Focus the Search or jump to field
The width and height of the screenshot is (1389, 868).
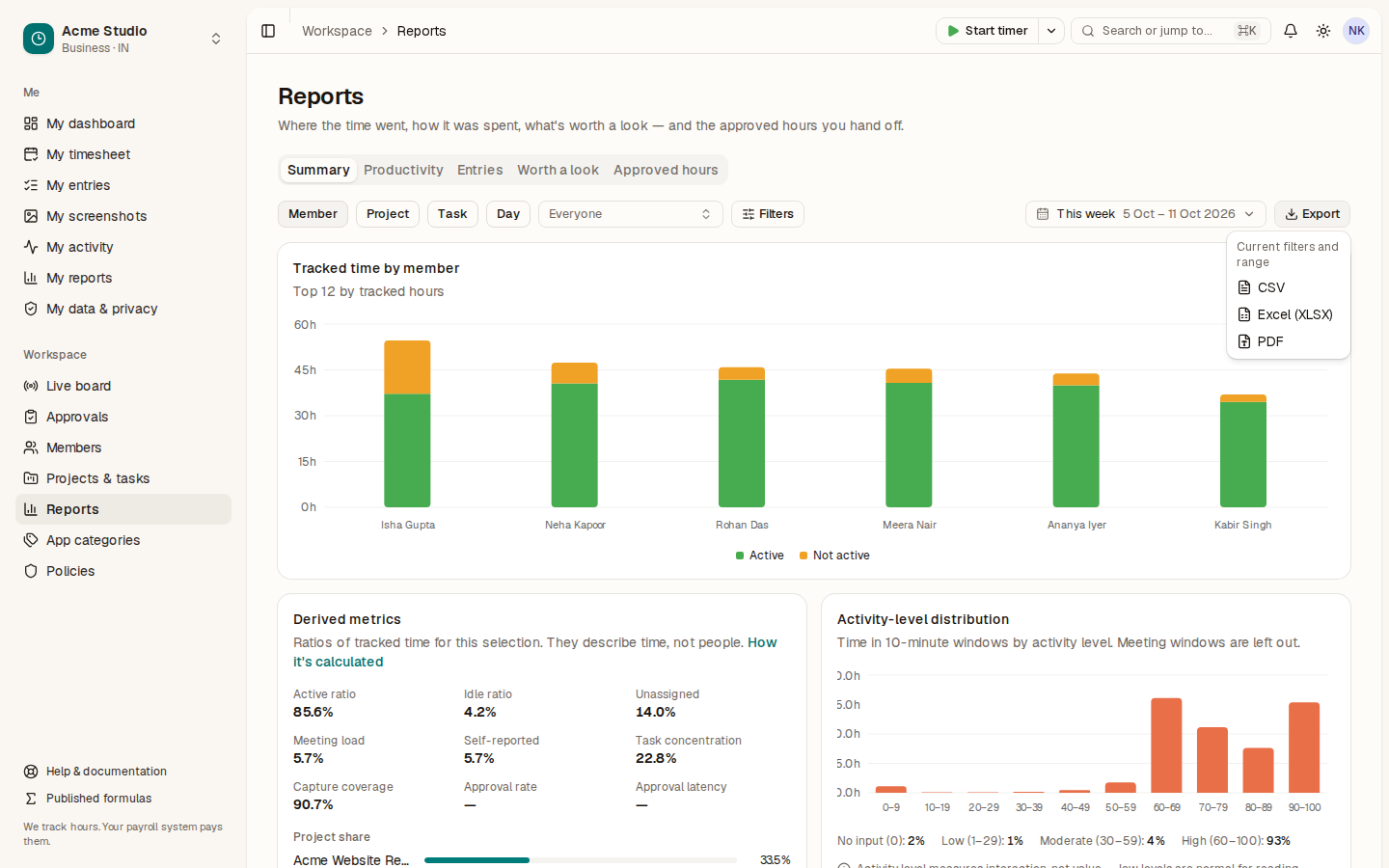[x=1171, y=31]
